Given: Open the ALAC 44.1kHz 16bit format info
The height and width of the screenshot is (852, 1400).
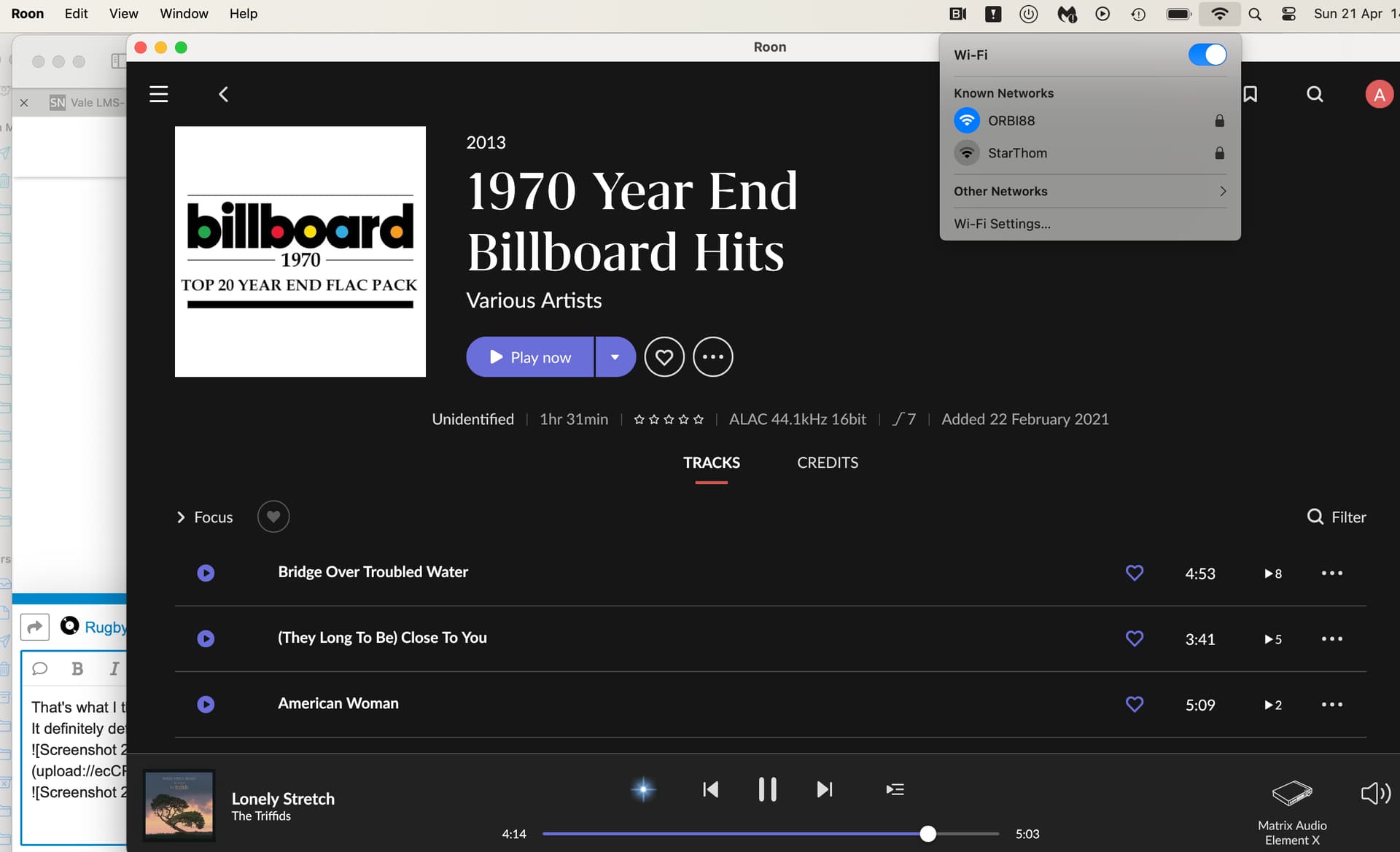Looking at the screenshot, I should coord(798,419).
